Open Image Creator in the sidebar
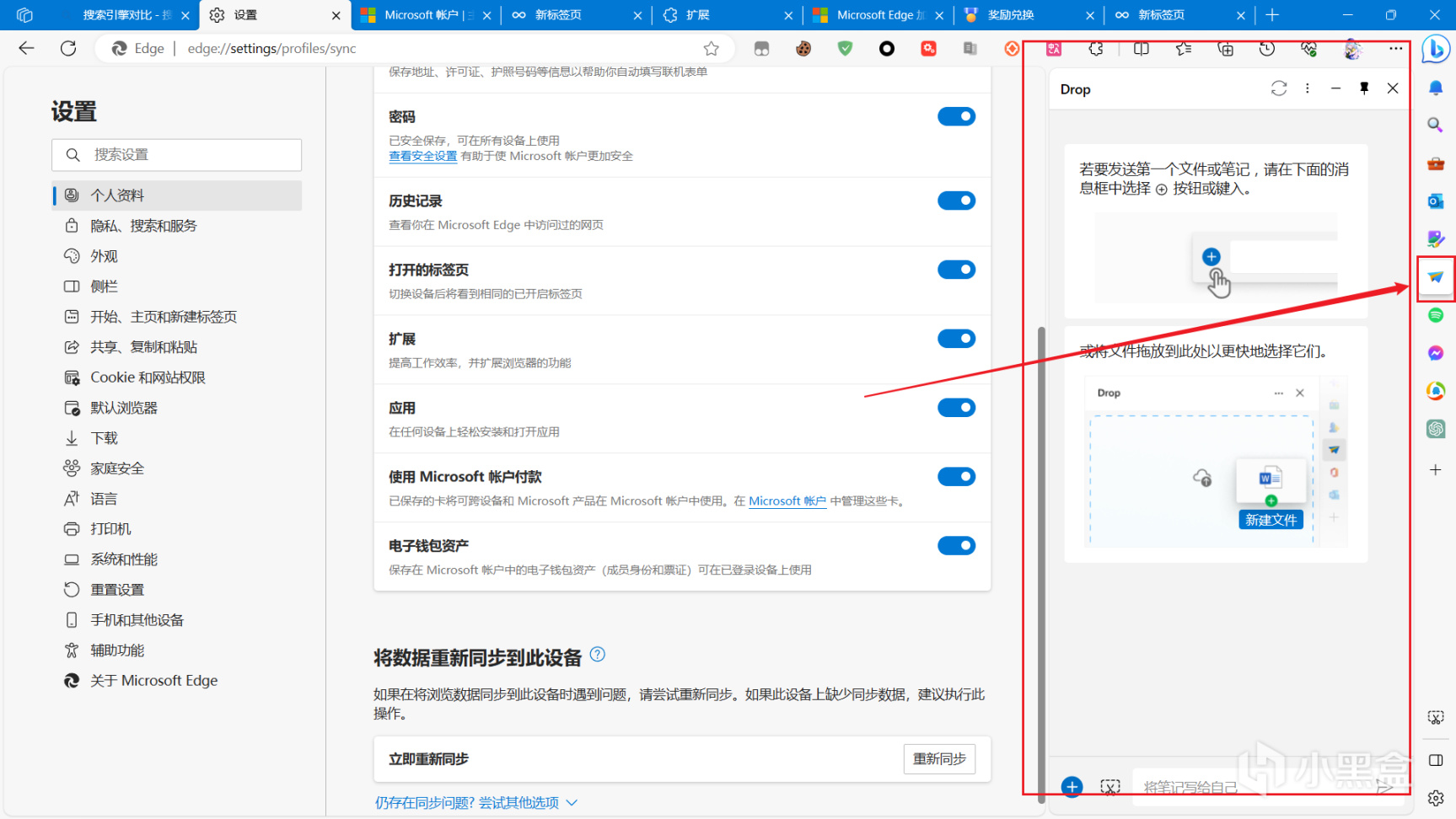The width and height of the screenshot is (1456, 819). pyautogui.click(x=1436, y=239)
